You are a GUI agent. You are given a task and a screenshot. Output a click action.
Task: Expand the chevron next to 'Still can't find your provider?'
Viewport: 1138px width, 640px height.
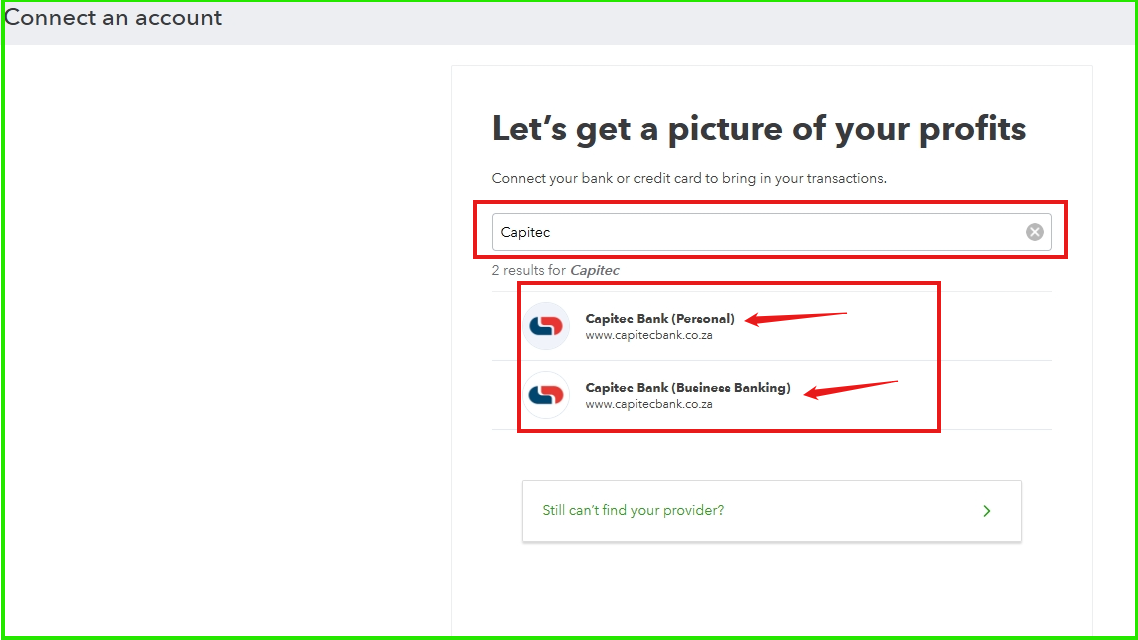tap(986, 511)
